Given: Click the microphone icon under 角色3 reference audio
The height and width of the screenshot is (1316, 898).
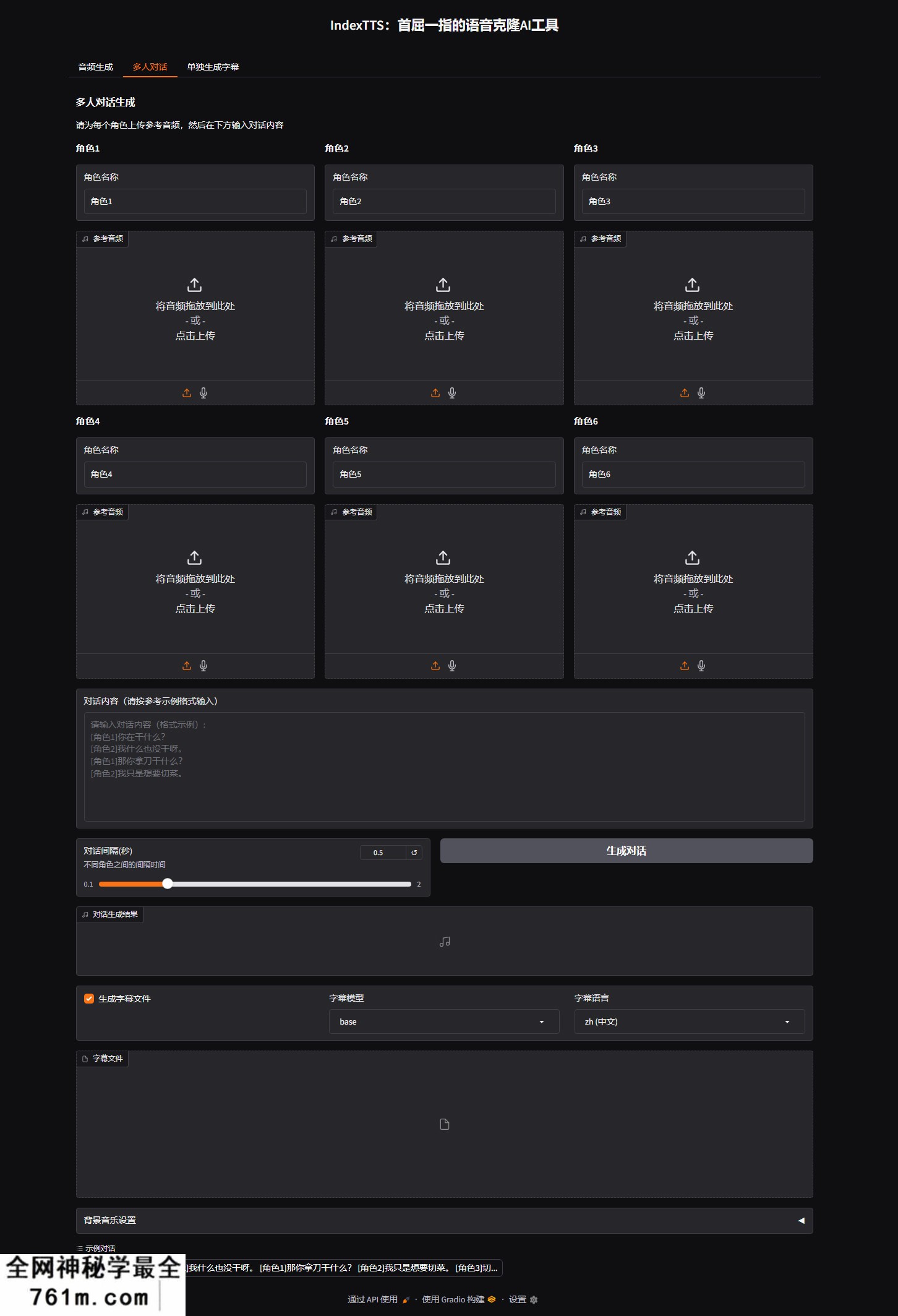Looking at the screenshot, I should tap(701, 393).
